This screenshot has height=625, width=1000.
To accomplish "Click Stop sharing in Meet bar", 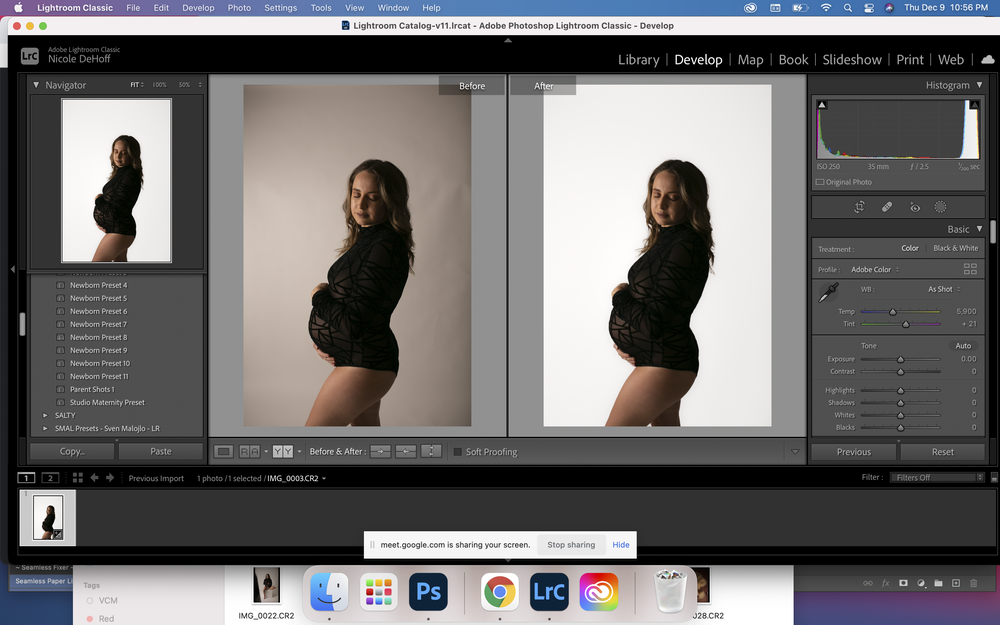I will pos(571,545).
